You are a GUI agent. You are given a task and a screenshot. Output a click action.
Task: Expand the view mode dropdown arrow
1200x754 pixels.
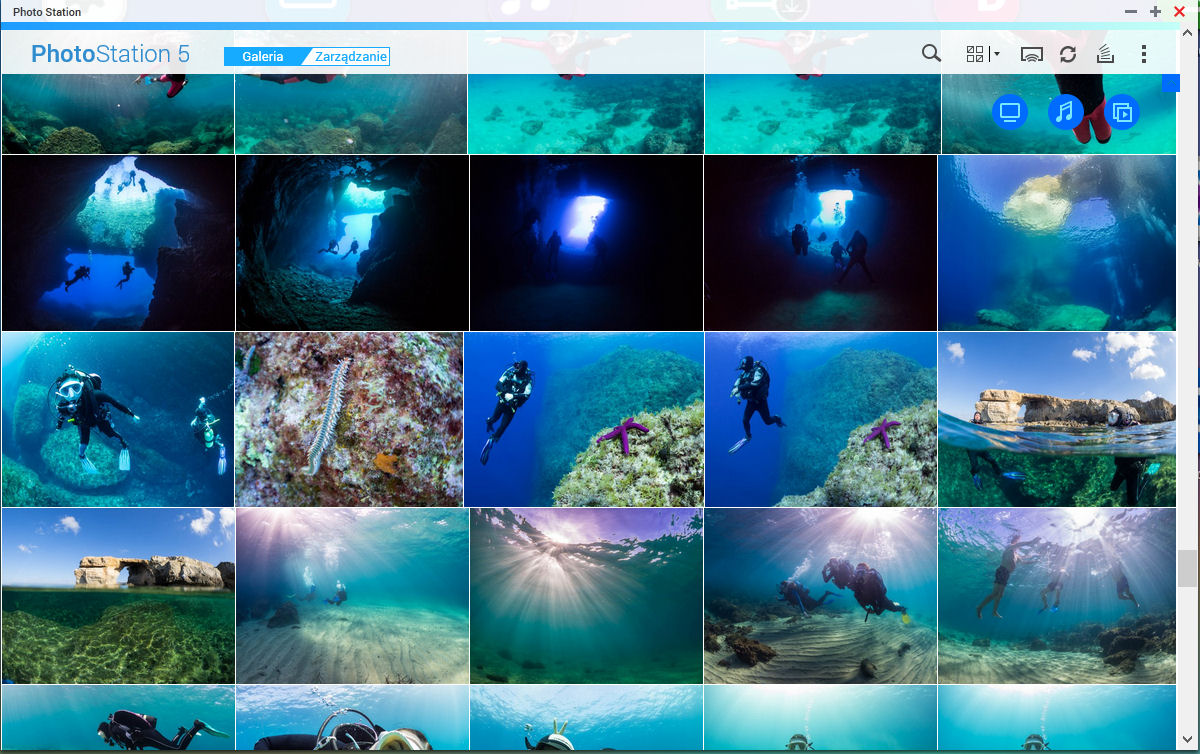pos(996,55)
